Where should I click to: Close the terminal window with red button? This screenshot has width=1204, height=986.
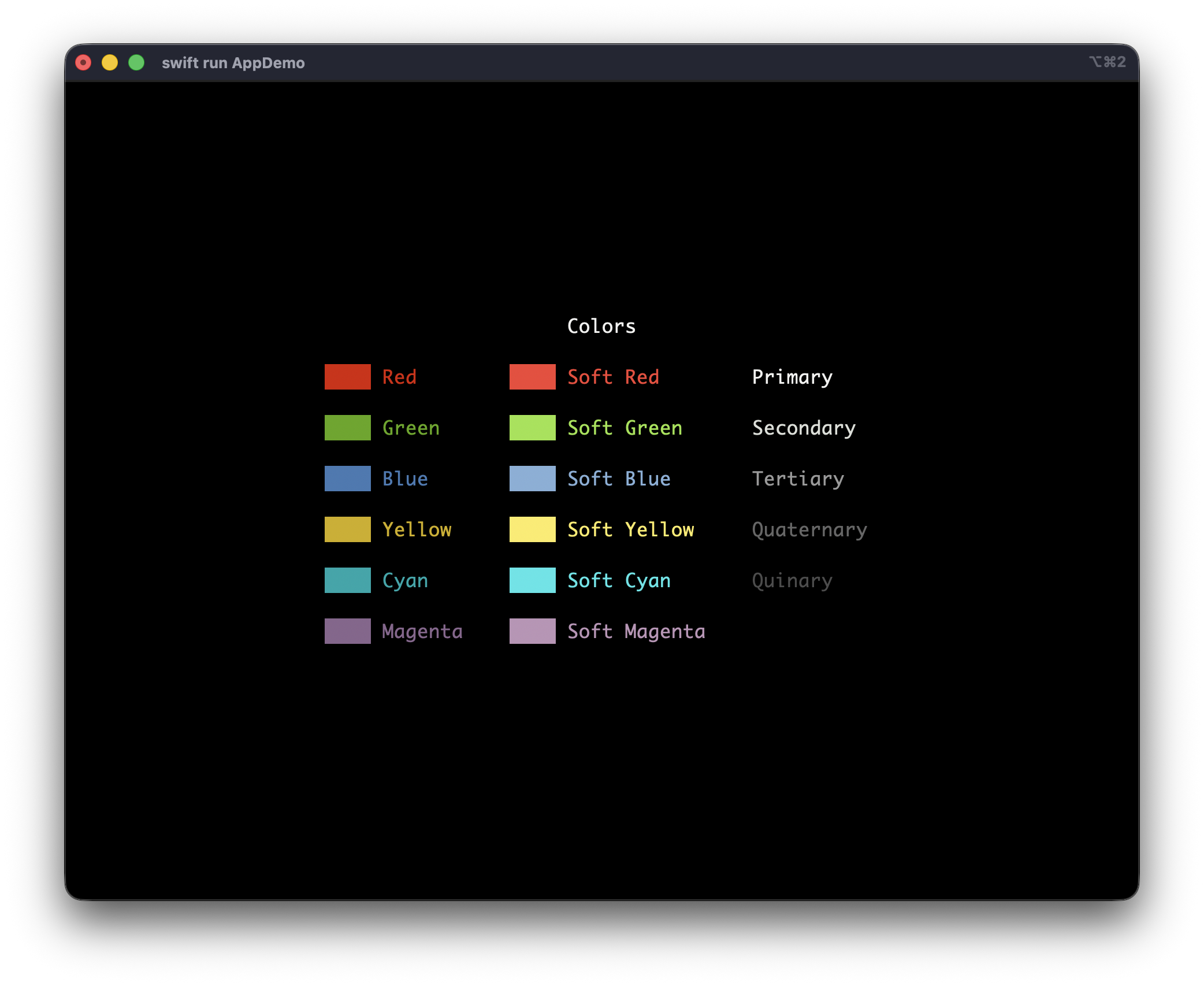point(83,62)
